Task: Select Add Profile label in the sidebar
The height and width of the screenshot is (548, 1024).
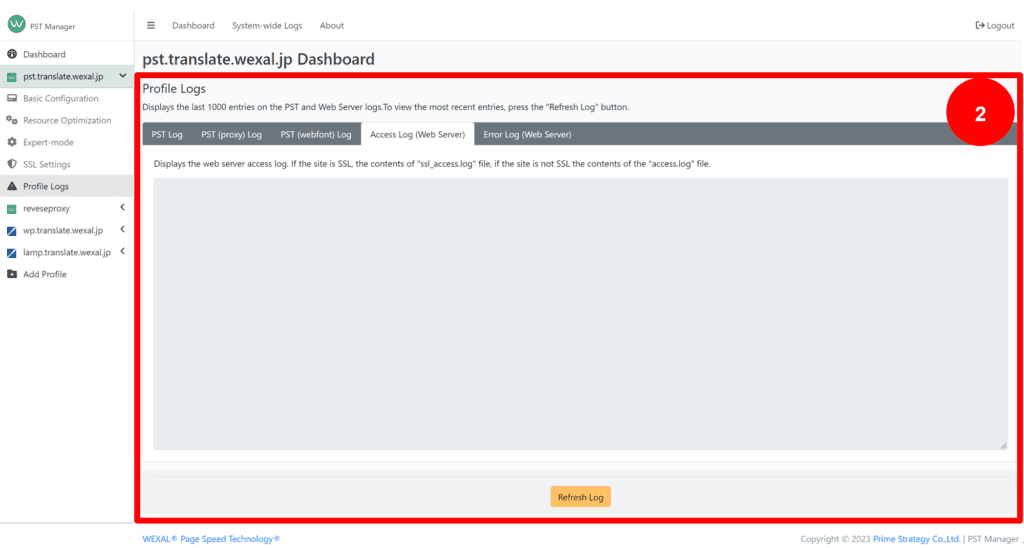Action: click(45, 274)
